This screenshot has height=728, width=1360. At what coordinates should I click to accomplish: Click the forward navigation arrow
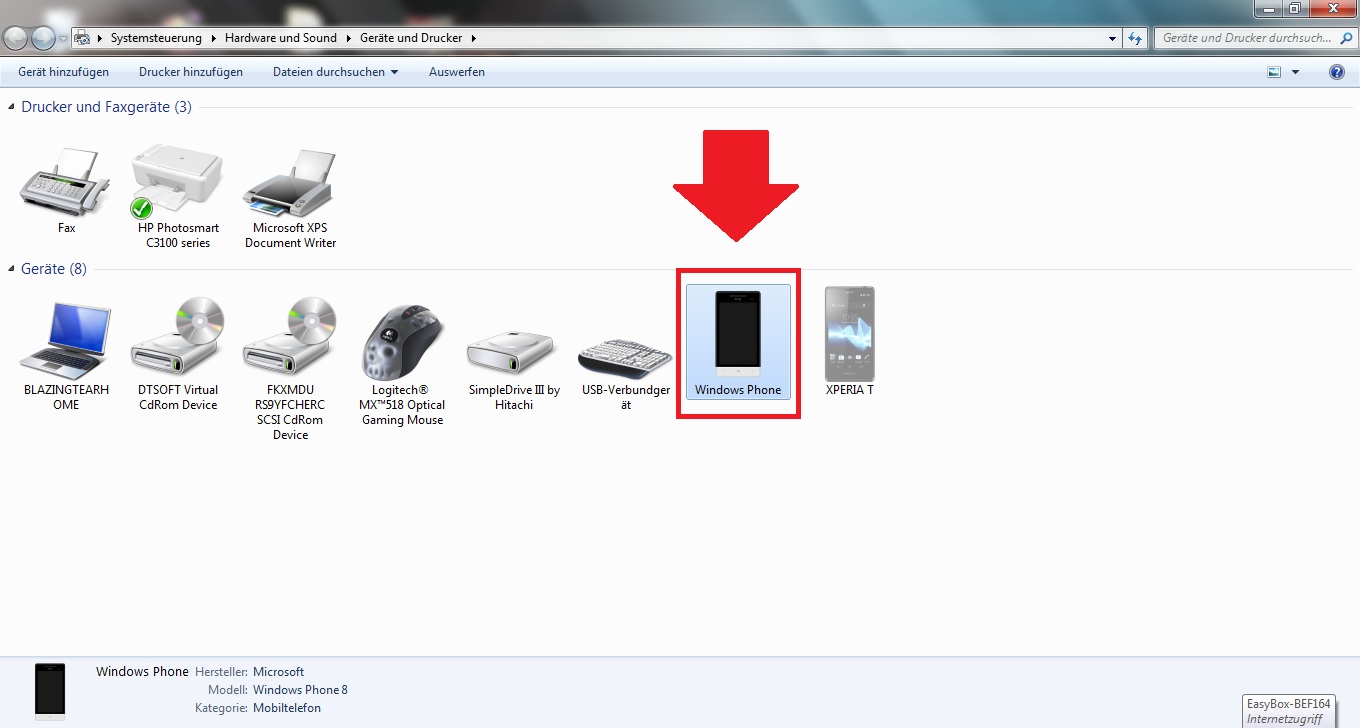coord(43,38)
